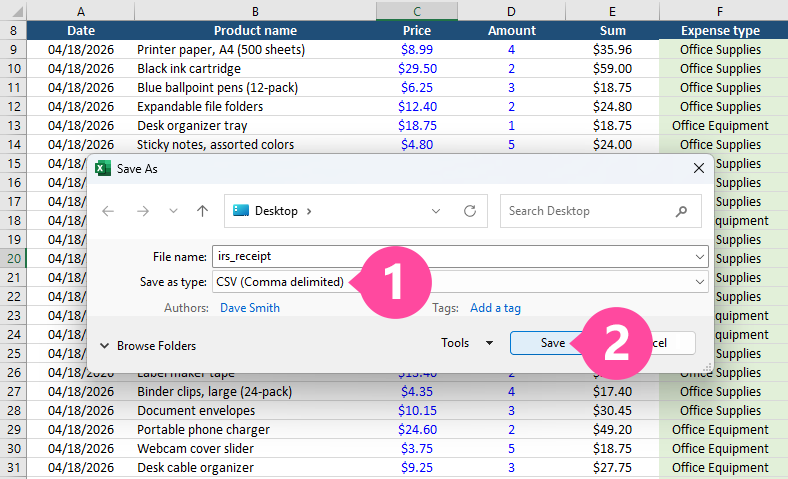Viewport: 788px width, 479px height.
Task: Click the Dave Smith author link
Action: coord(250,308)
